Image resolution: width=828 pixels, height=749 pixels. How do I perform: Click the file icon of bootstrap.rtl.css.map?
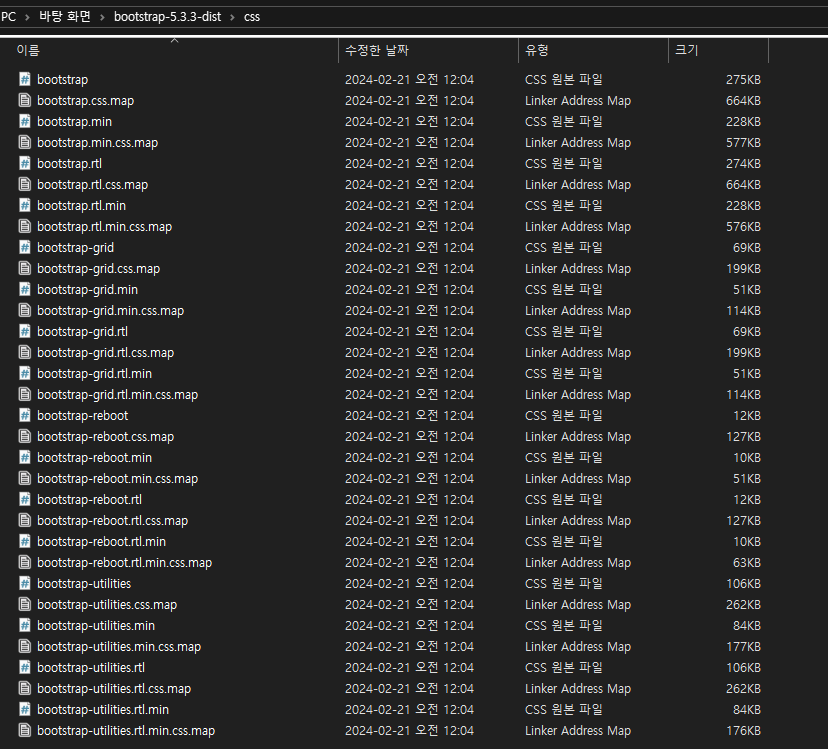click(x=25, y=184)
